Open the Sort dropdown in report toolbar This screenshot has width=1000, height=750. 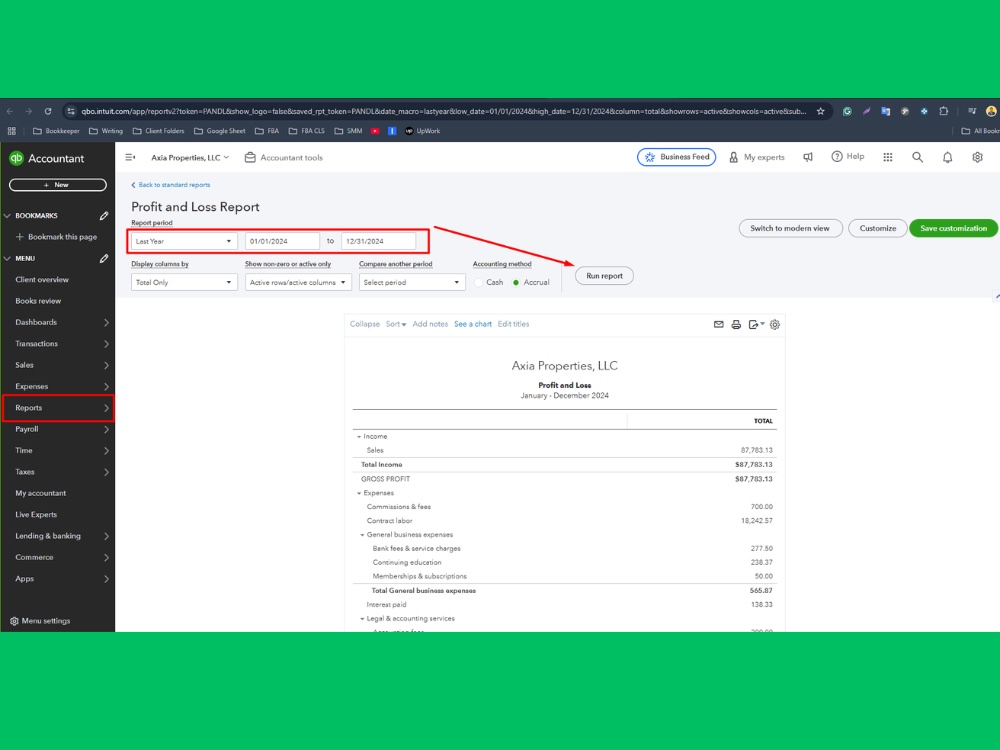(395, 324)
